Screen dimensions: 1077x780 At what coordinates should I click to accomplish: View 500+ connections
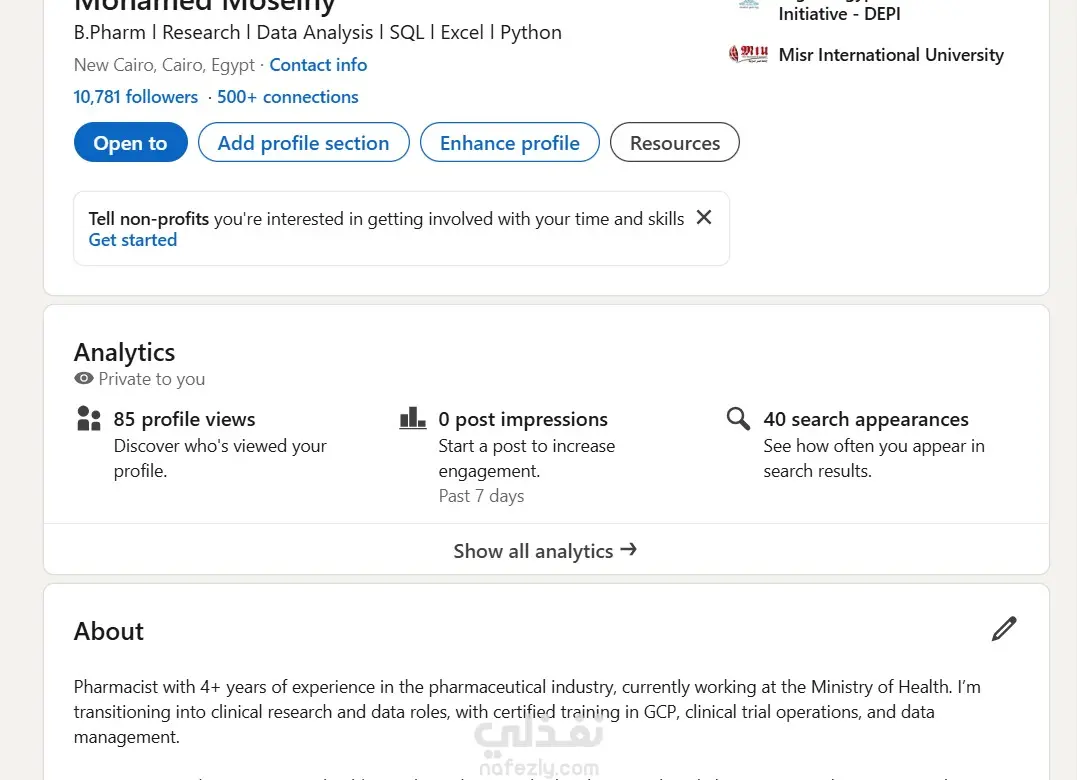pos(287,96)
